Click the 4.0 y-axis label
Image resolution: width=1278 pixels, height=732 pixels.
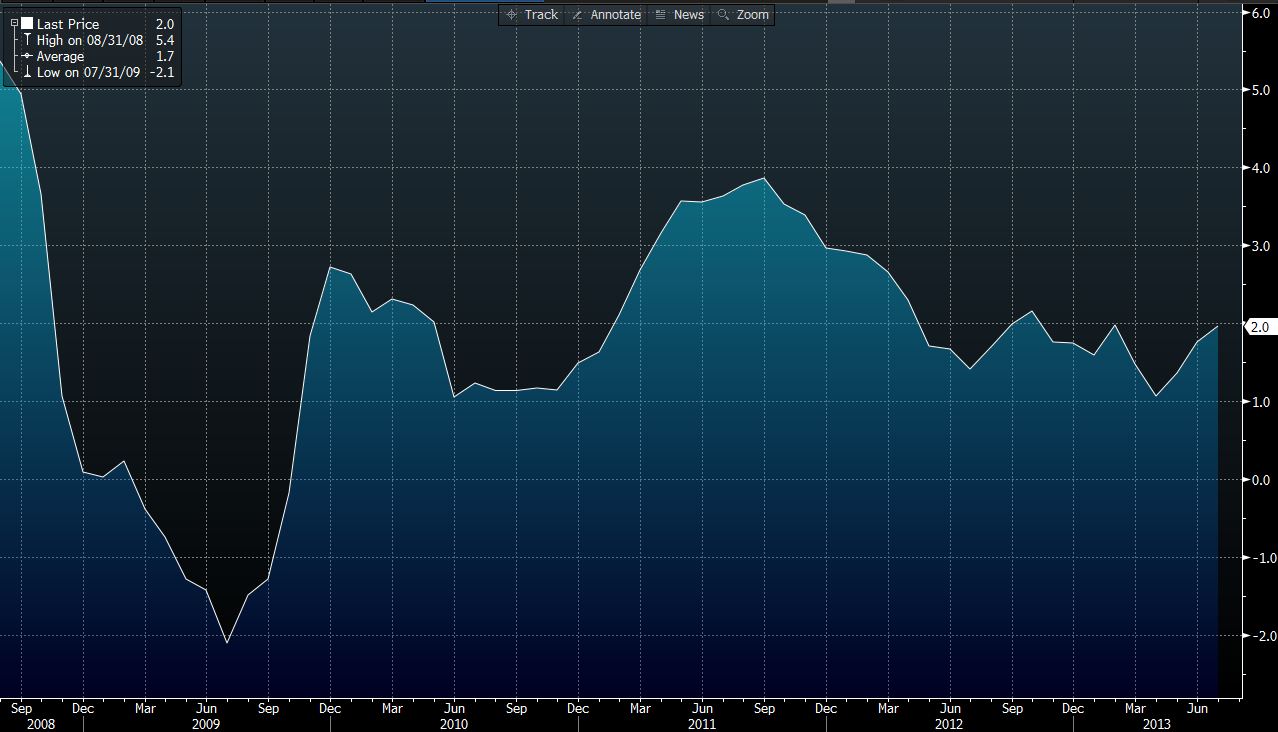[1260, 168]
